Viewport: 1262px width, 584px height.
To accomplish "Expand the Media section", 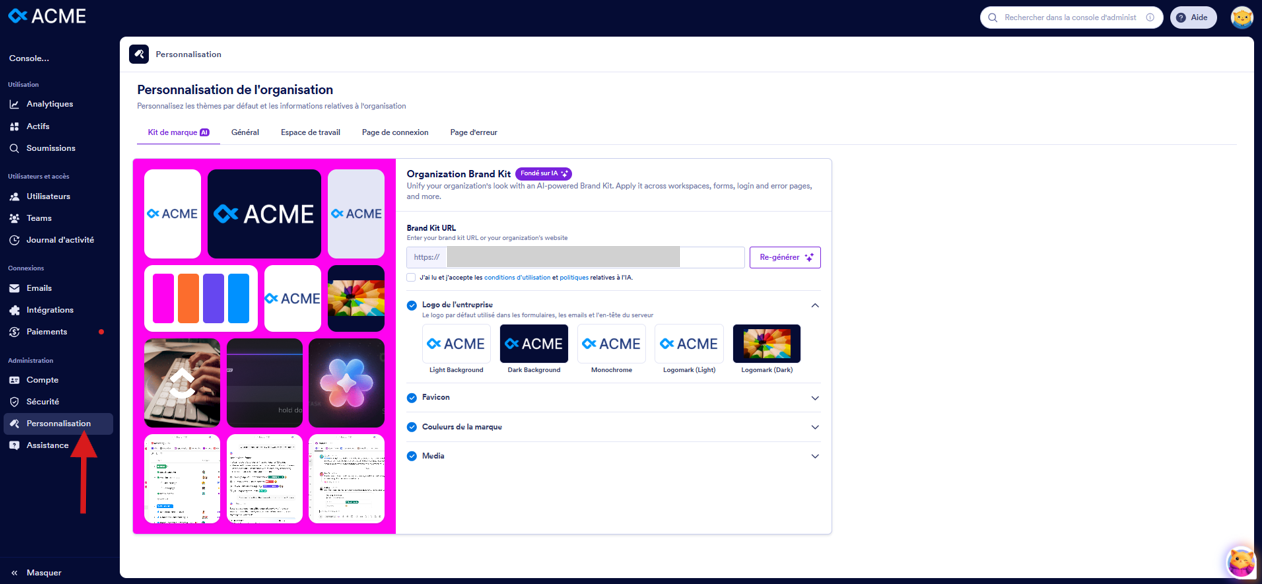I will (815, 455).
